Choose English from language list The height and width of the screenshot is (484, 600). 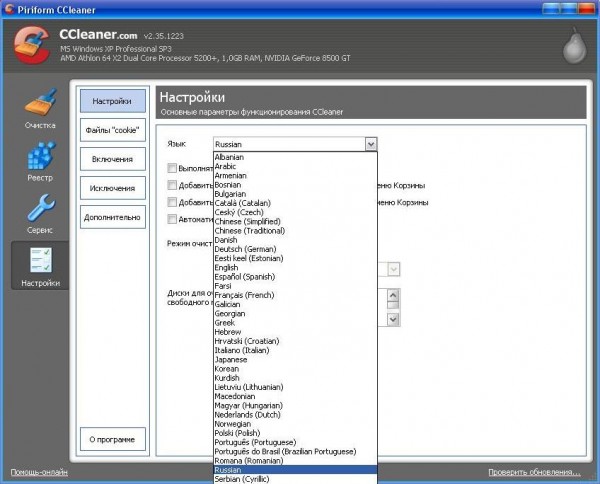[x=295, y=267]
